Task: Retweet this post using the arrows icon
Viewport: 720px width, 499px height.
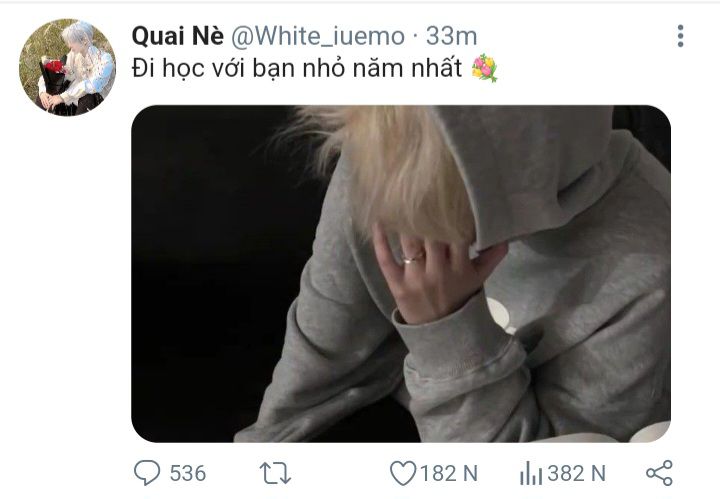Action: pyautogui.click(x=275, y=473)
